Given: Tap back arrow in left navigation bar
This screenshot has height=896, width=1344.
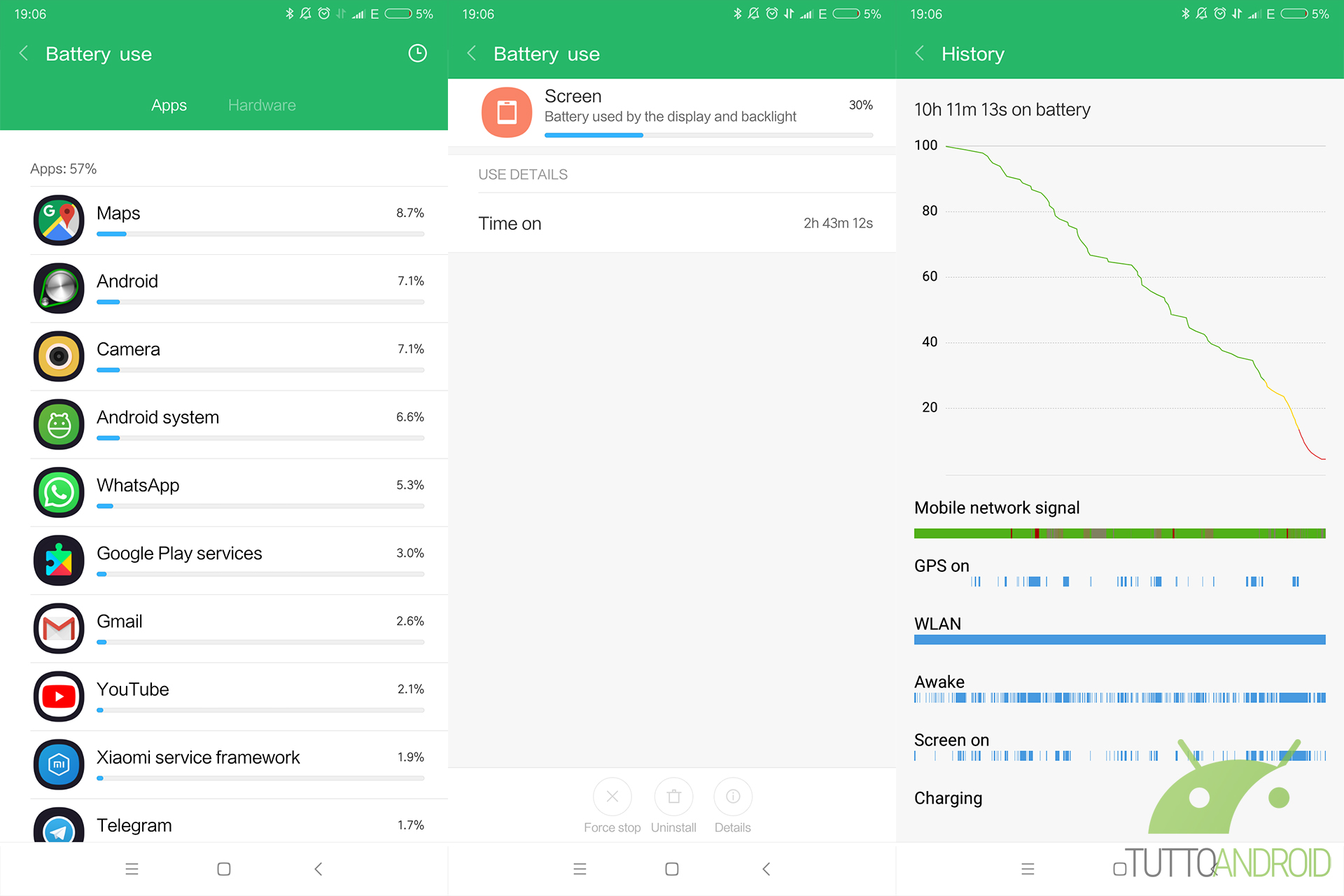Looking at the screenshot, I should 318,869.
